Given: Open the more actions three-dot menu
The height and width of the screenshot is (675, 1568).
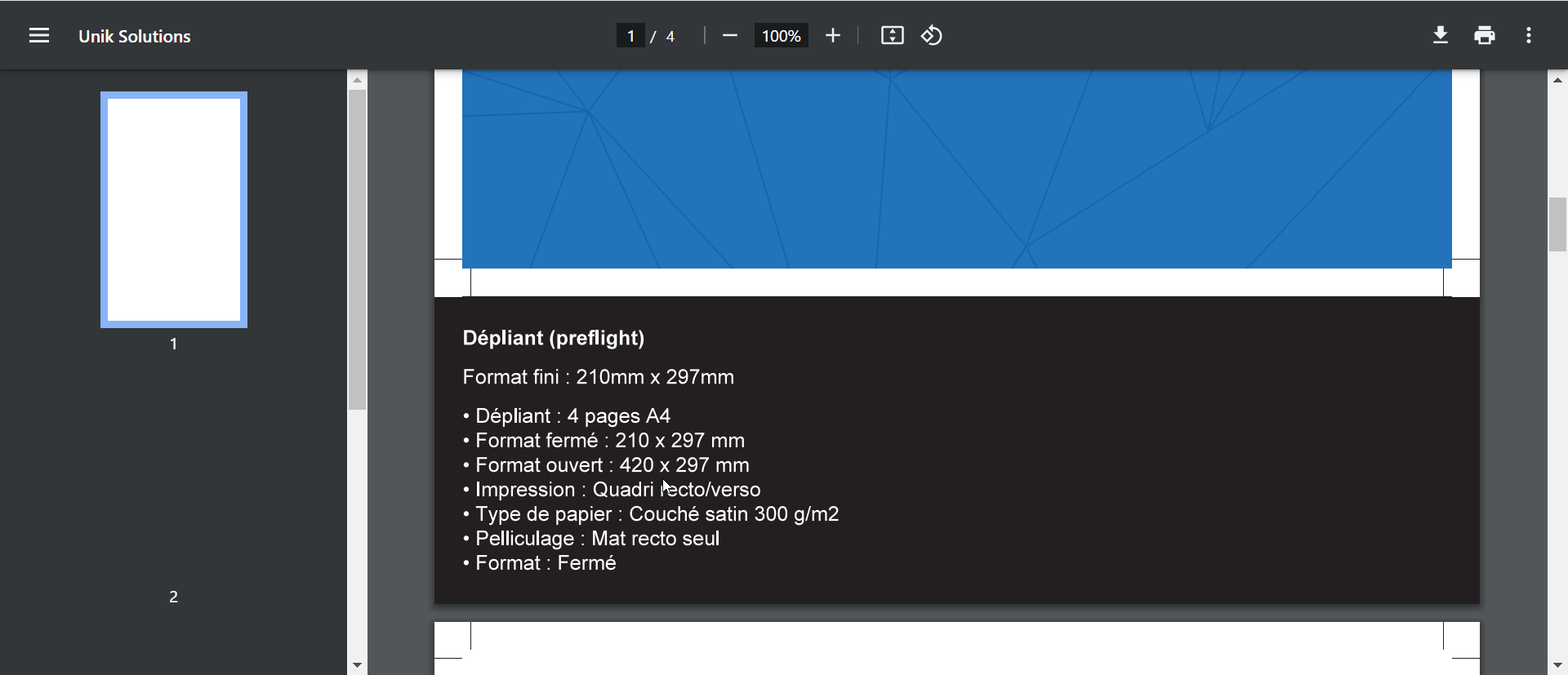Looking at the screenshot, I should 1529,36.
